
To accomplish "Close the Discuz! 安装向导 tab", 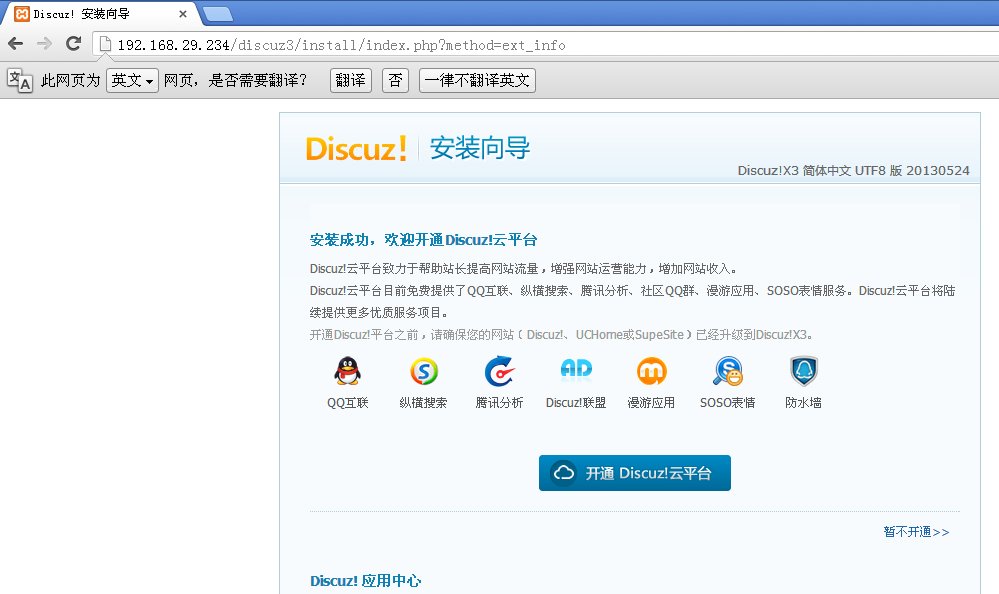I will coord(183,13).
